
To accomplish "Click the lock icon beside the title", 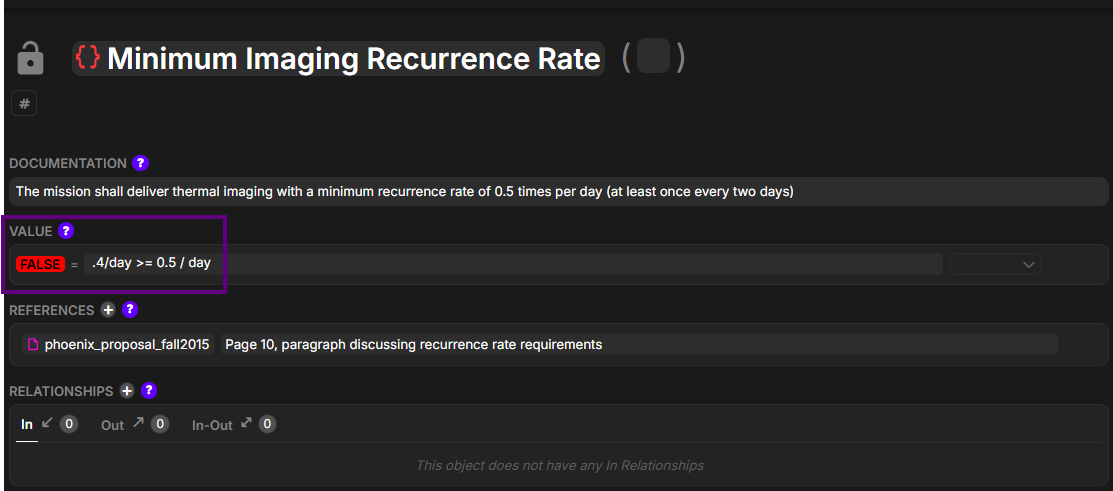I will 31,58.
